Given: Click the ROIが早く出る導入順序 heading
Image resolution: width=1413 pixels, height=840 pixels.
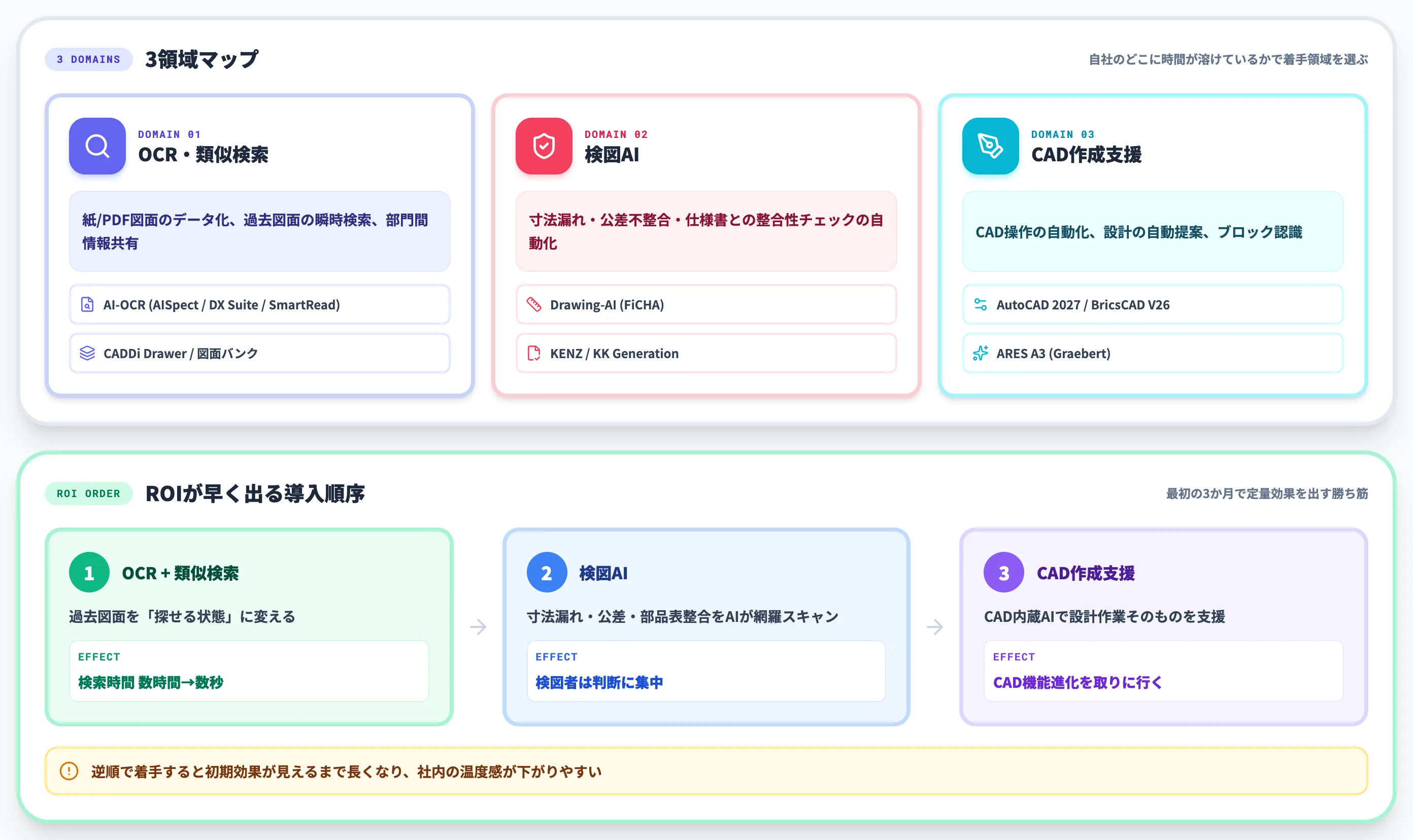Looking at the screenshot, I should click(x=255, y=494).
